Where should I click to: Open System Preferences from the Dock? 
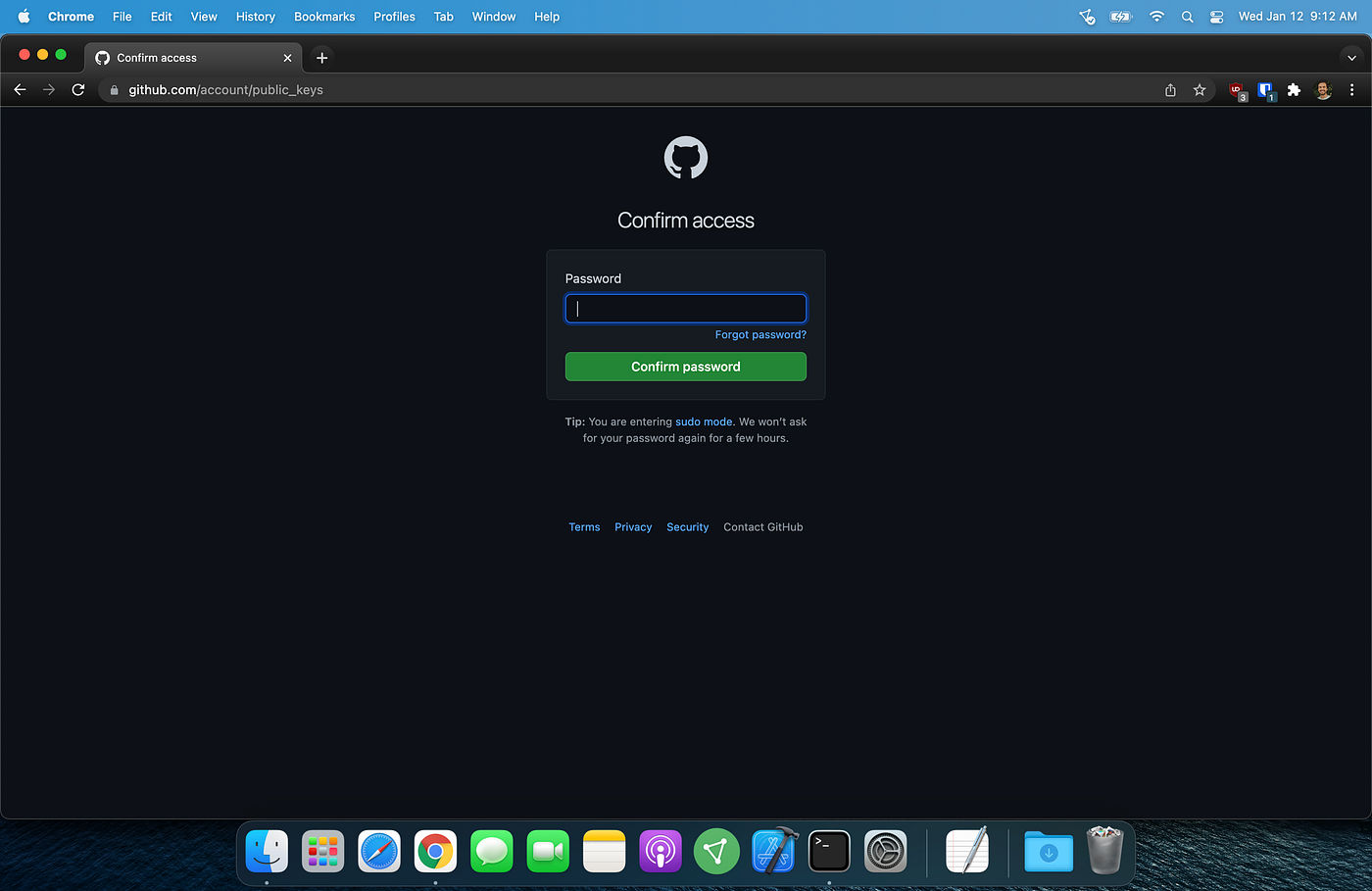coord(886,851)
